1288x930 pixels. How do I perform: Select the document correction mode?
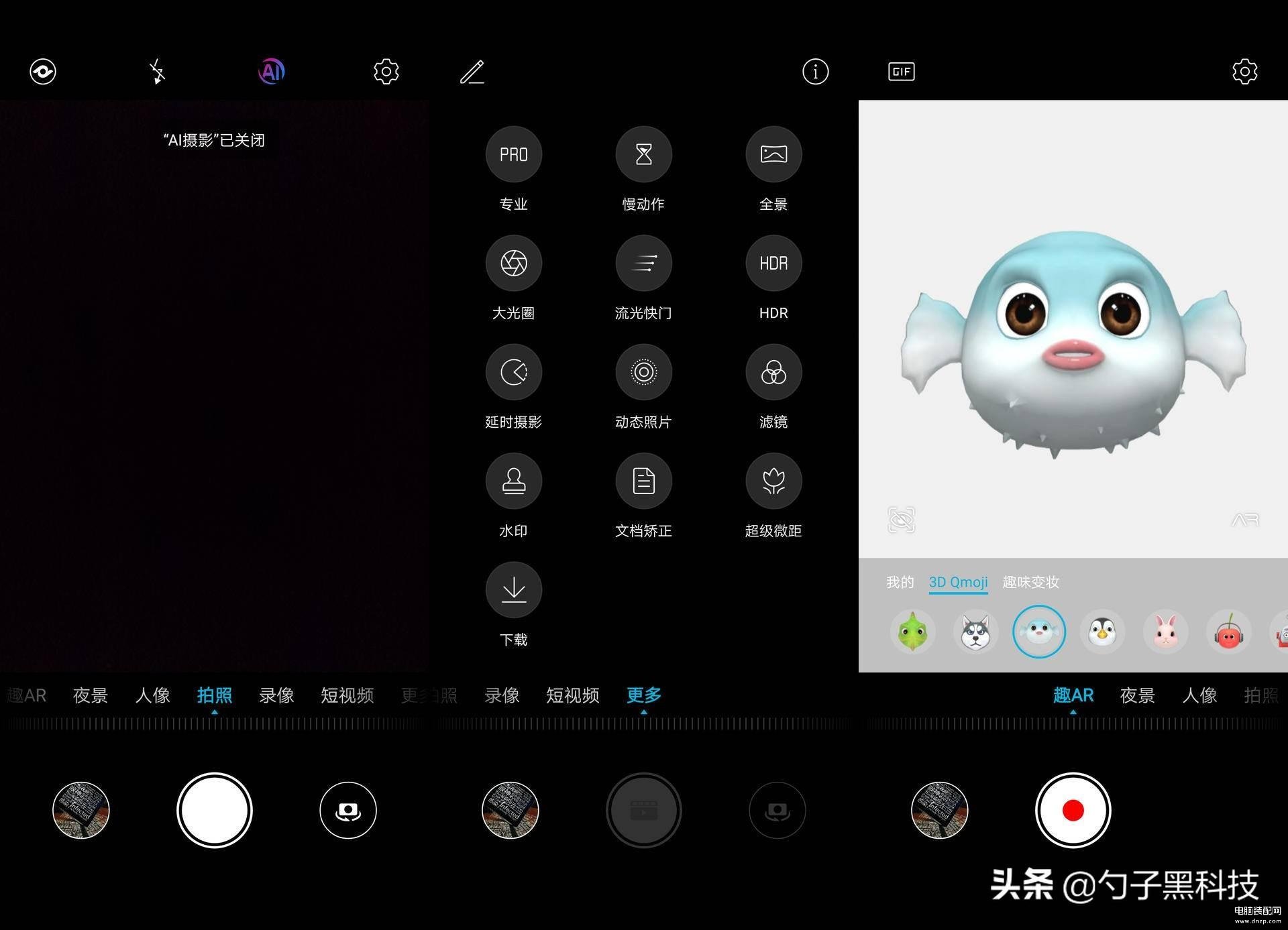pyautogui.click(x=643, y=481)
